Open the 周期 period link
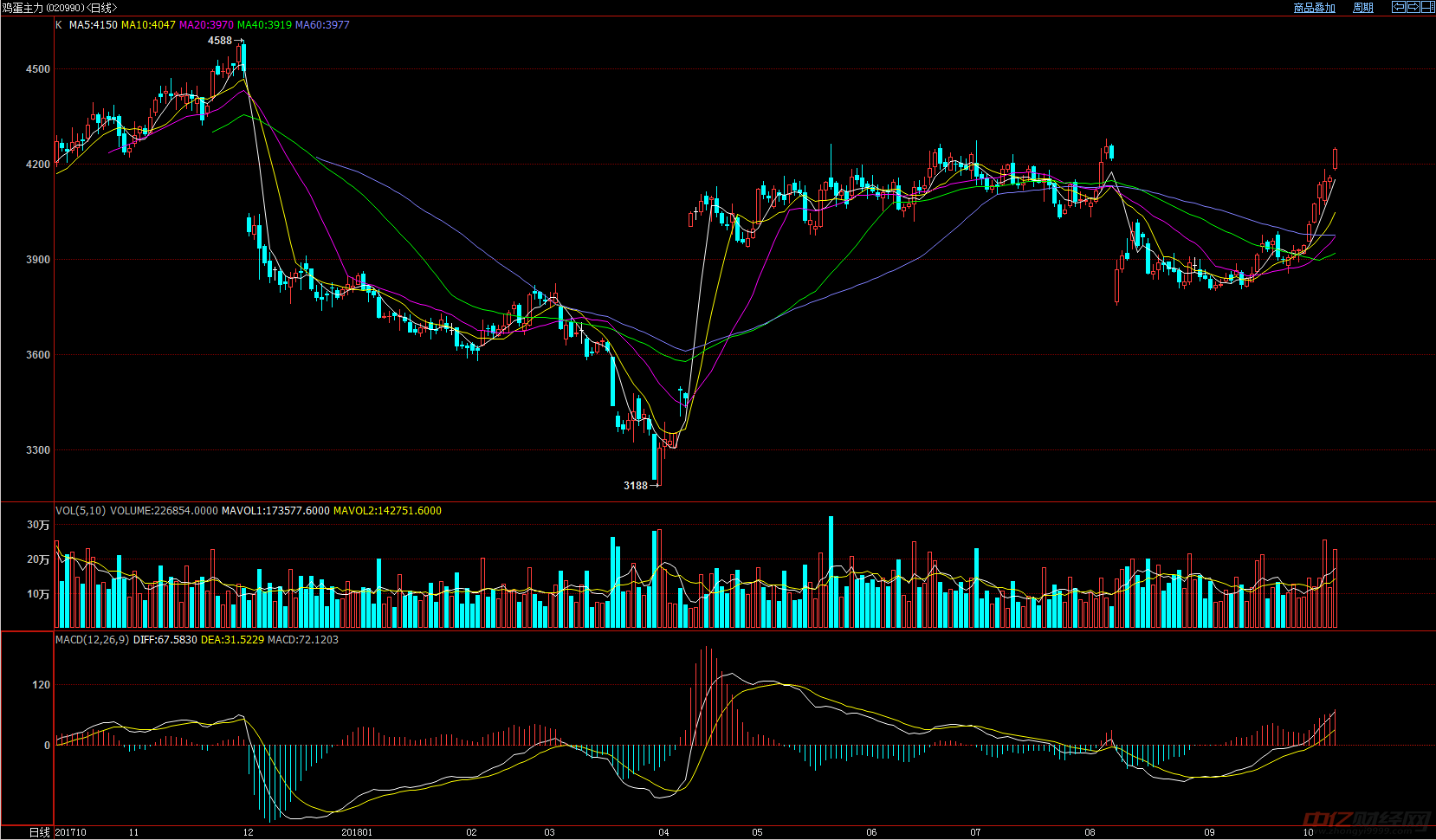 coord(1363,8)
